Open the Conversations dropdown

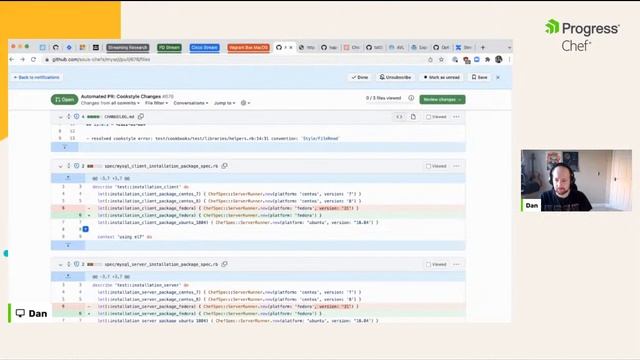point(191,103)
